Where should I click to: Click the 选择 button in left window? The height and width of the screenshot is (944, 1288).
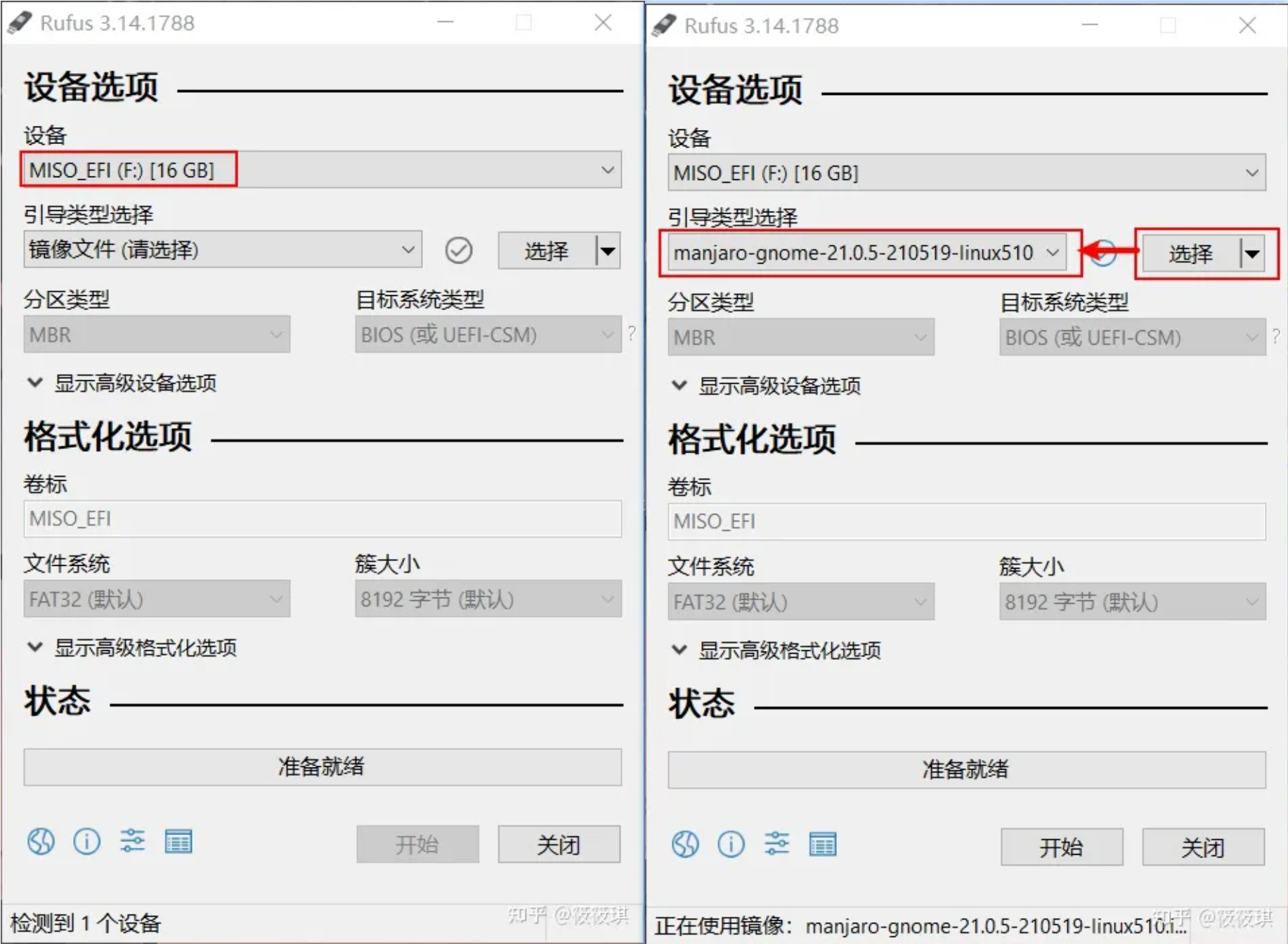(x=547, y=250)
